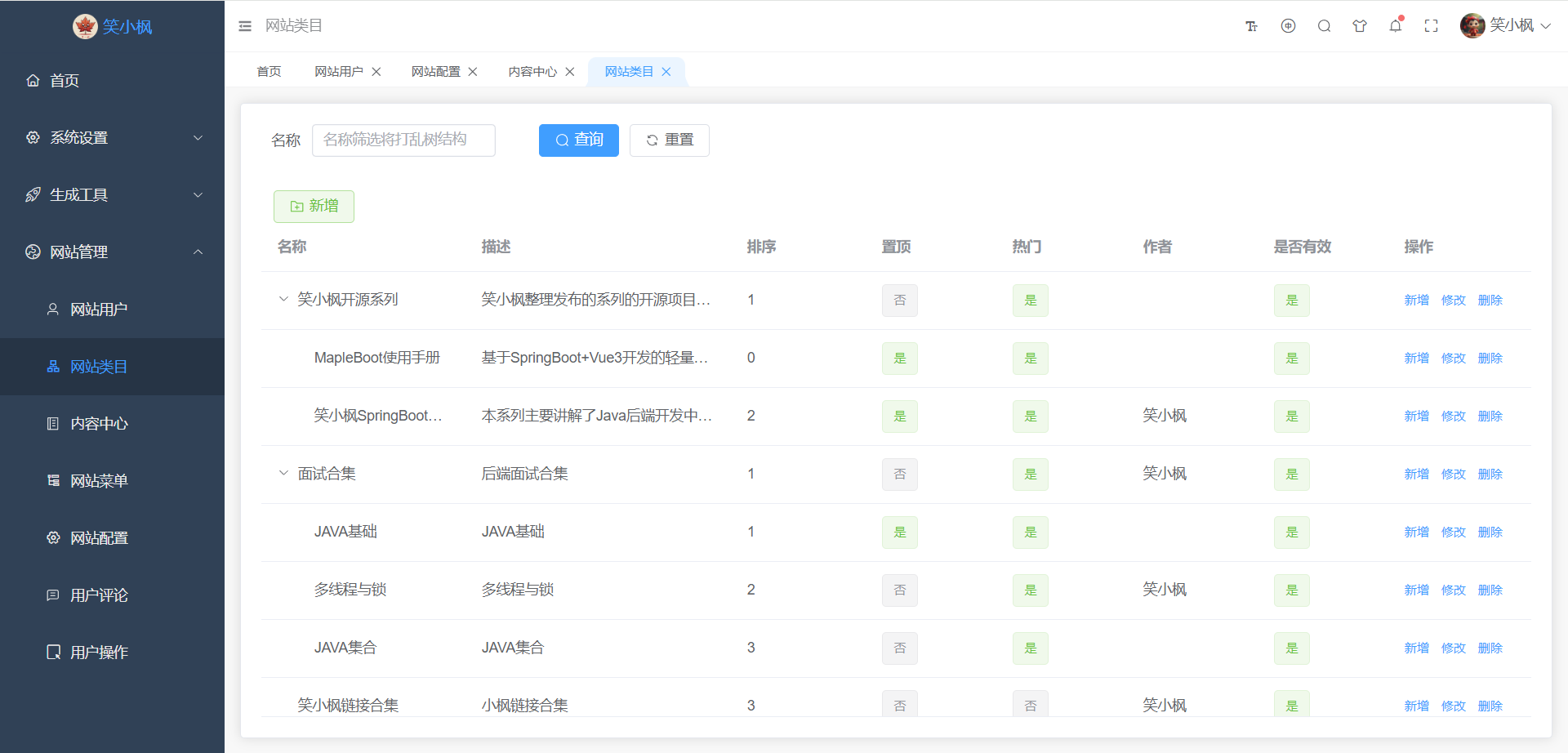Image resolution: width=1568 pixels, height=753 pixels.
Task: Click 修改 for 笑小枫链接合集 row
Action: (1454, 706)
